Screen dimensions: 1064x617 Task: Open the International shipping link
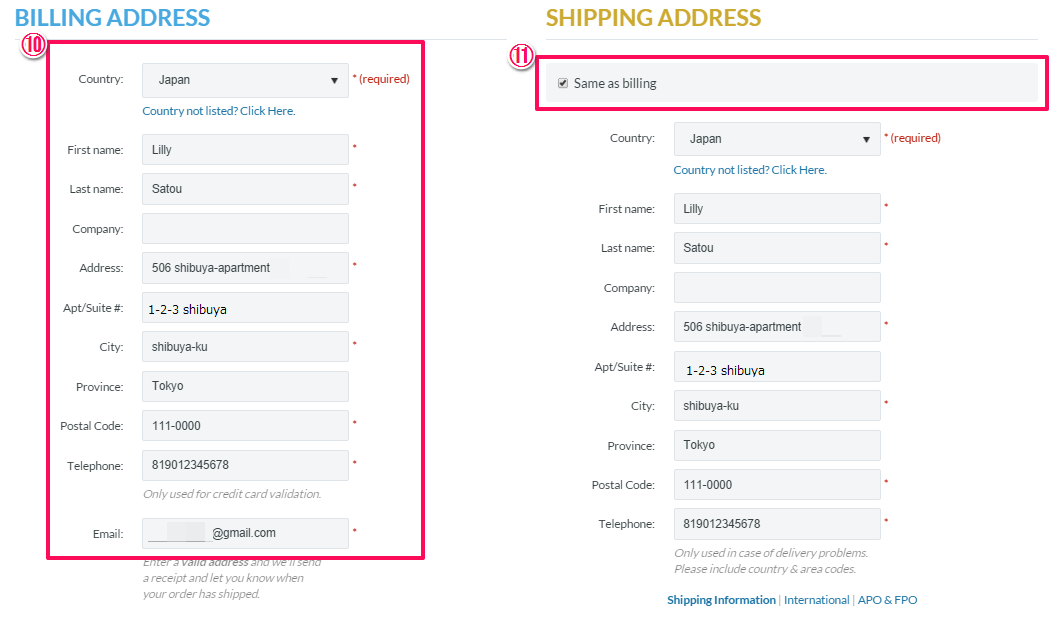[x=816, y=600]
